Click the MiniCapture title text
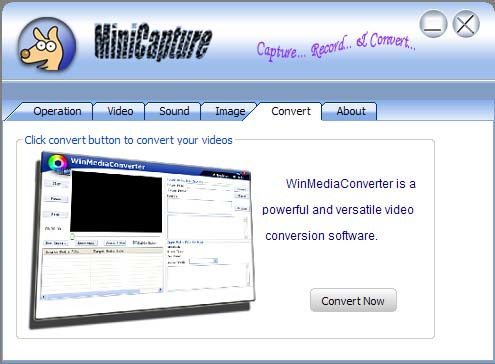Viewport: 495px width, 364px height. pos(153,43)
